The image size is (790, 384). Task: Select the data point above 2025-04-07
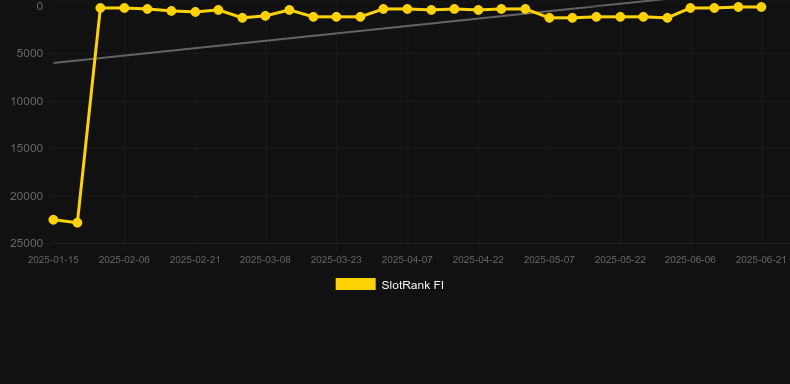(x=407, y=9)
